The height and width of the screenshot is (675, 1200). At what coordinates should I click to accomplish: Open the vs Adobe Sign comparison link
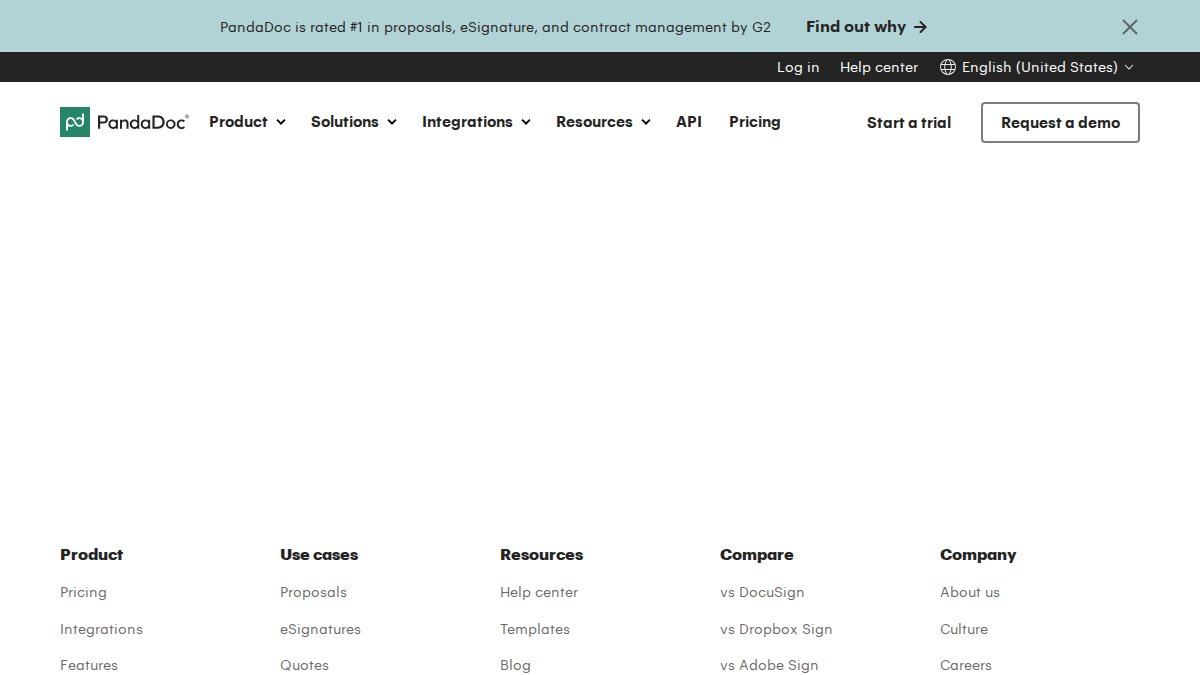coord(769,665)
